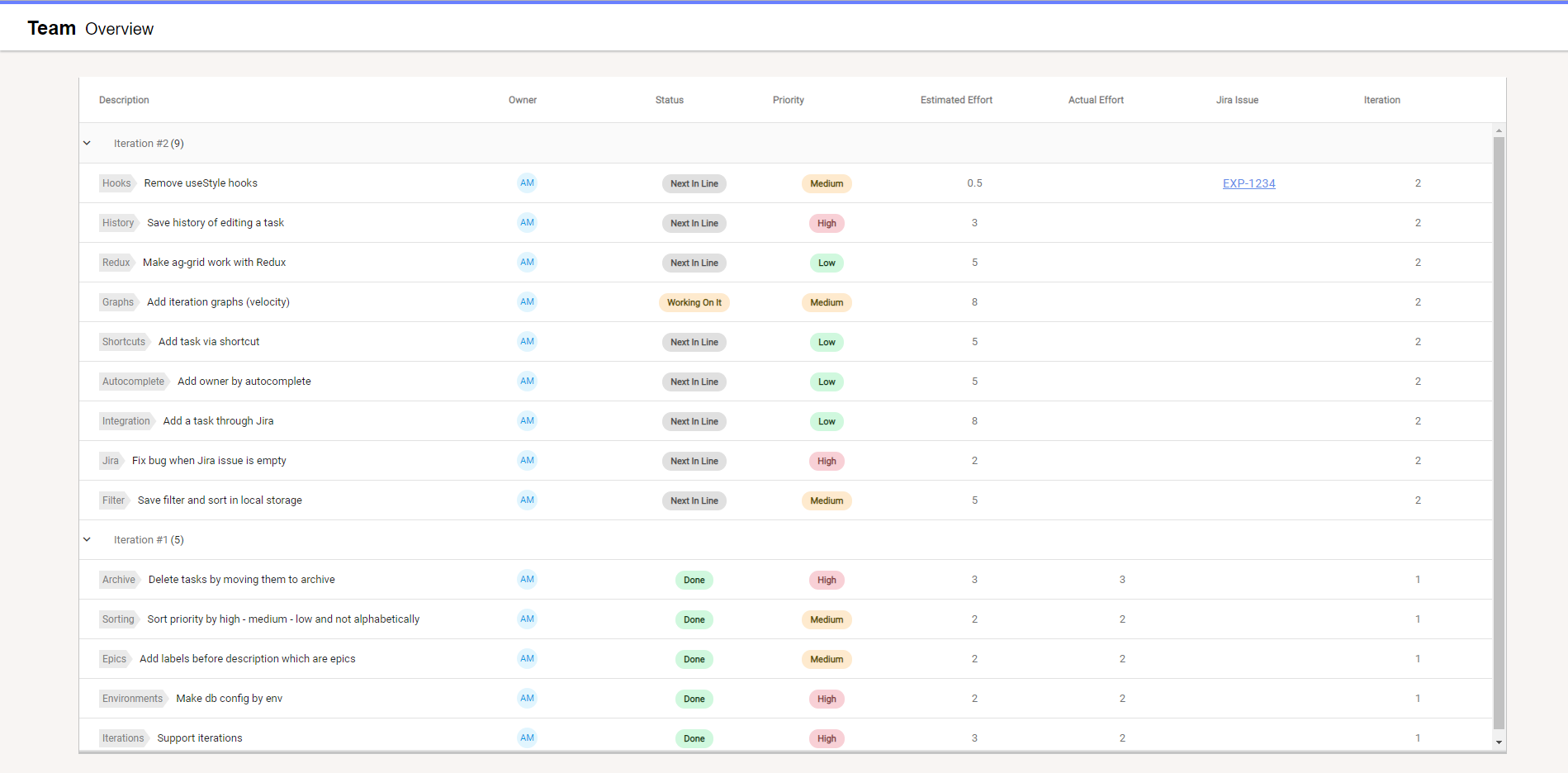Sort by the Status column header
Image resolution: width=1568 pixels, height=773 pixels.
[x=670, y=100]
